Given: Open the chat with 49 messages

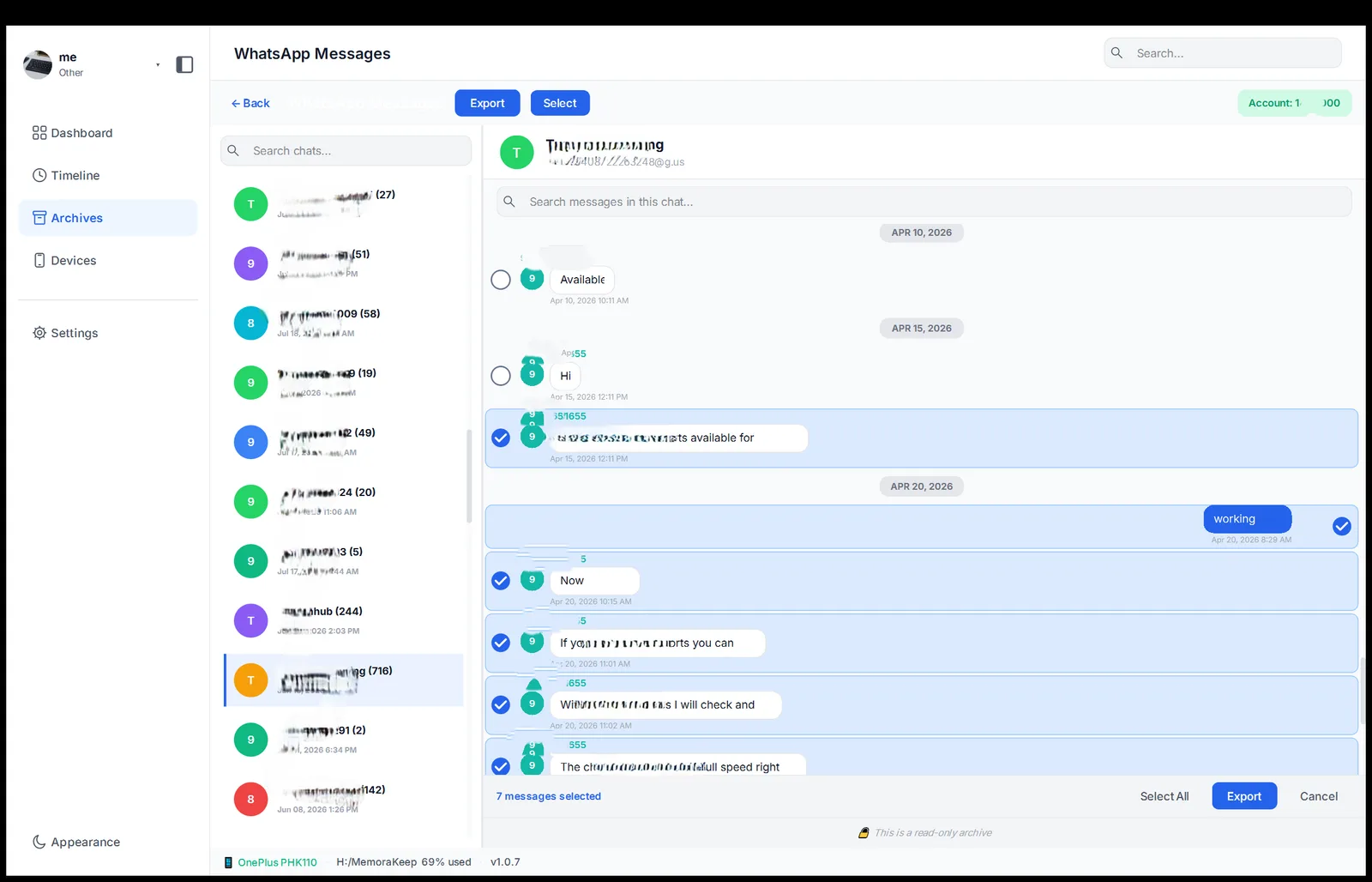Looking at the screenshot, I should click(344, 442).
